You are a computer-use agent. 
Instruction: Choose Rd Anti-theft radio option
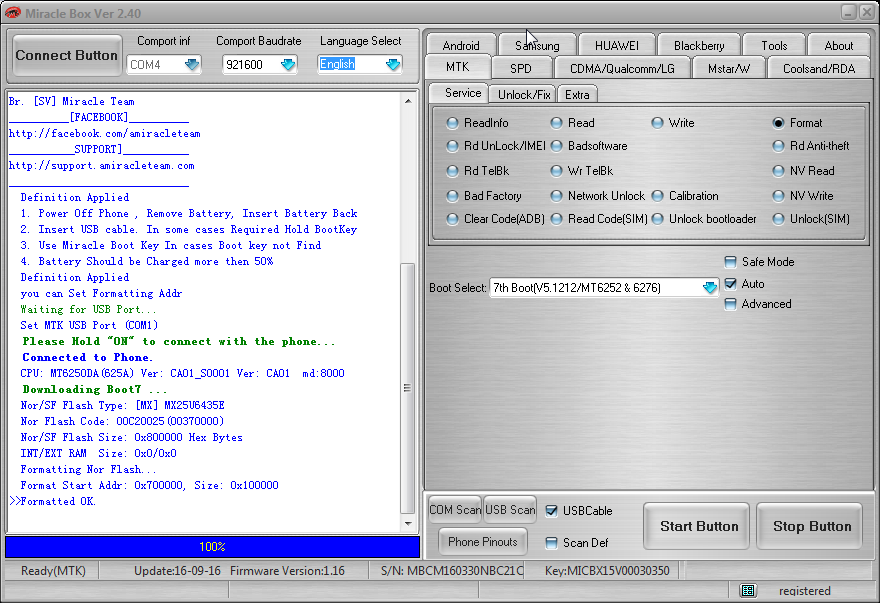click(811, 146)
